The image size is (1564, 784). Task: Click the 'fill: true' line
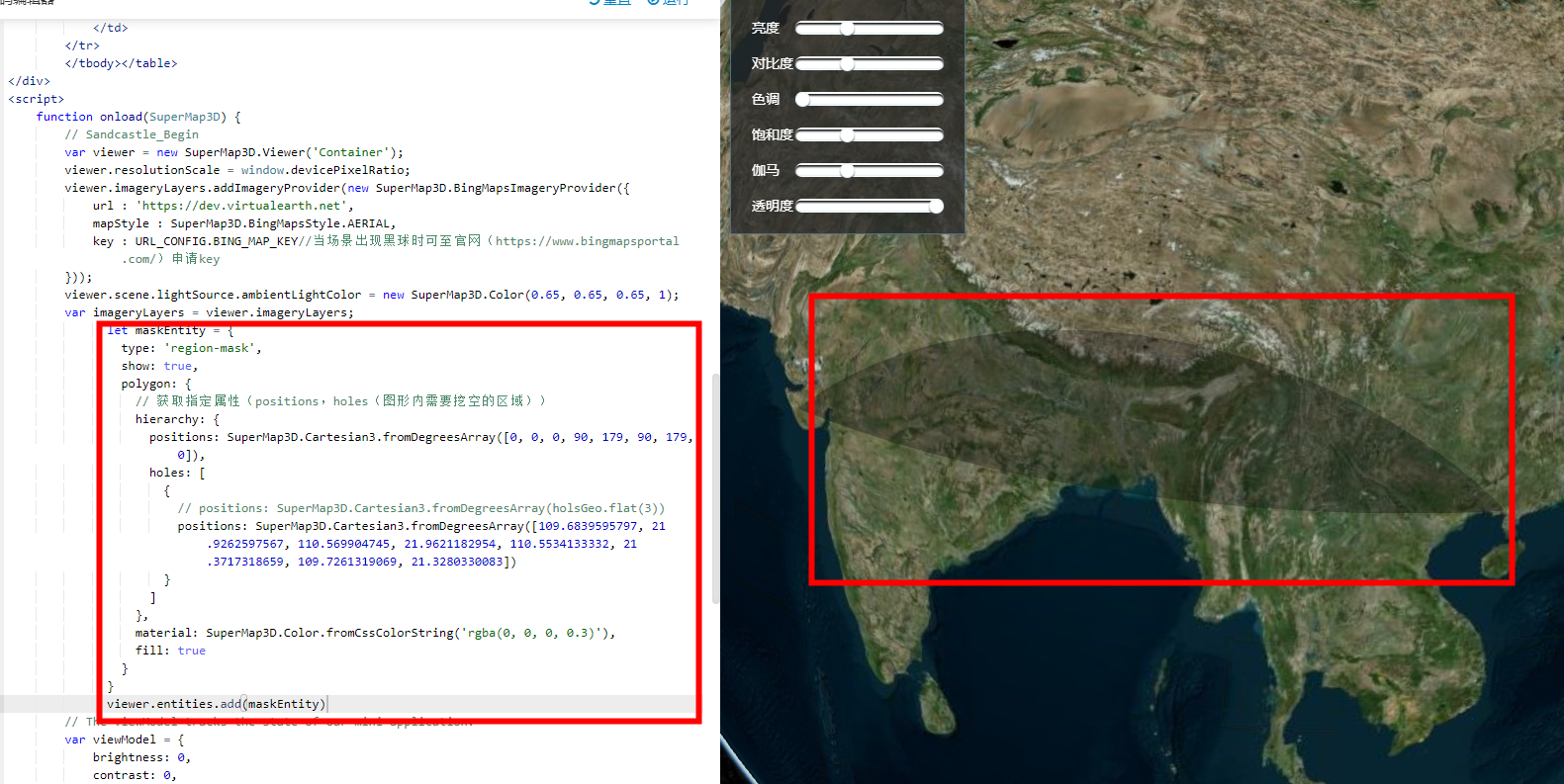170,651
